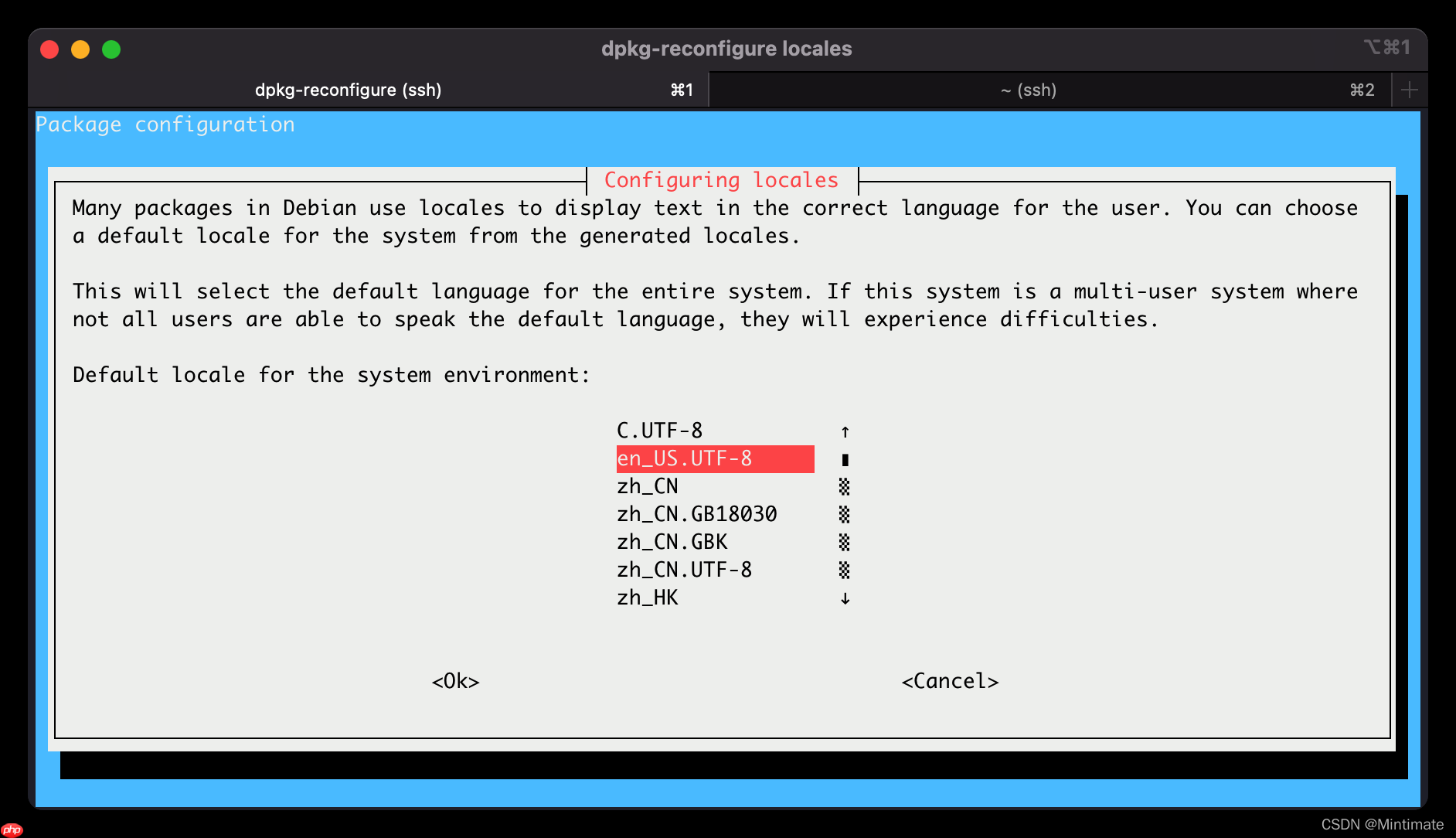This screenshot has height=838, width=1456.
Task: Click the highlighted en_US.UTF-8 locale
Action: (682, 458)
